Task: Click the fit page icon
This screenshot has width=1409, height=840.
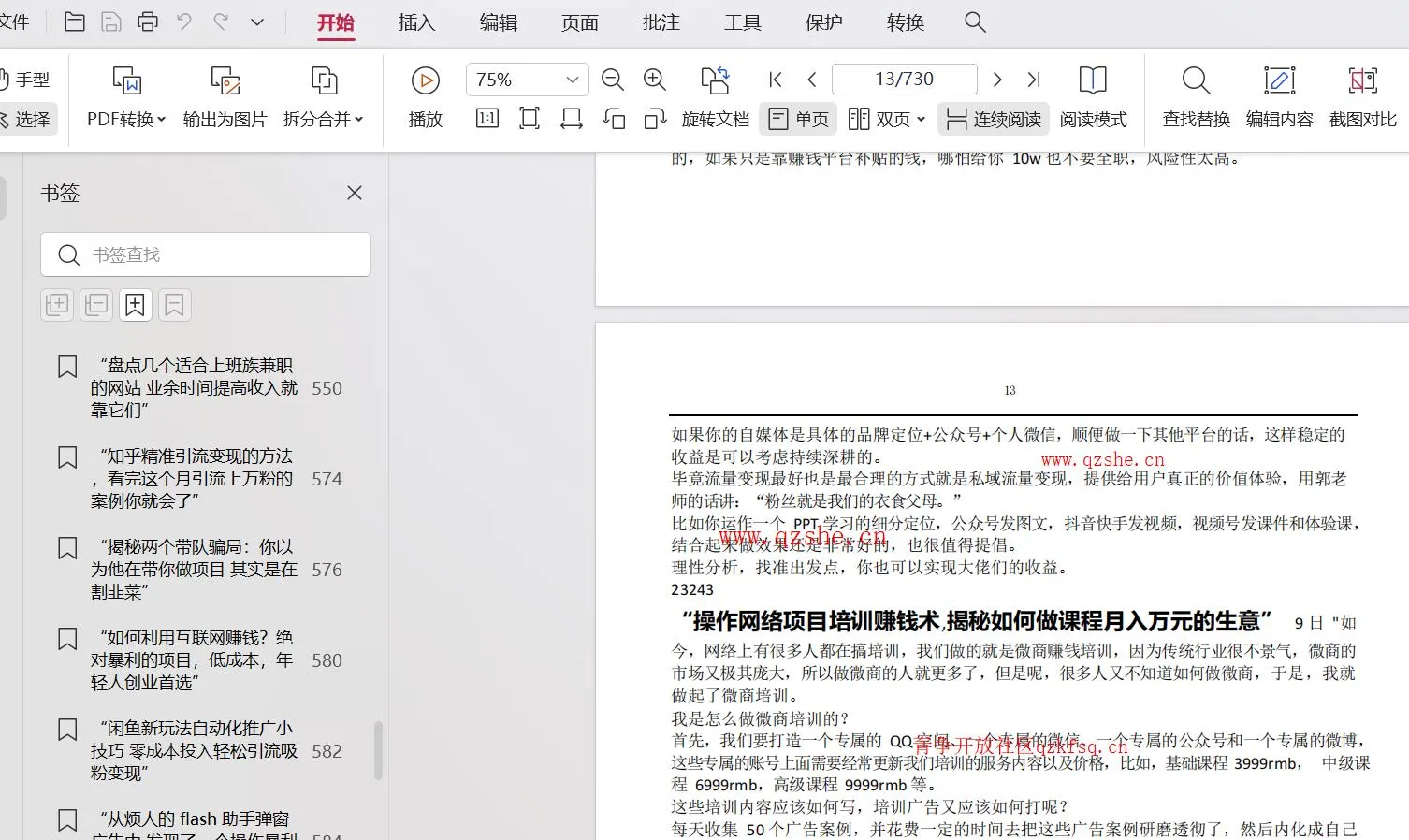Action: 530,119
